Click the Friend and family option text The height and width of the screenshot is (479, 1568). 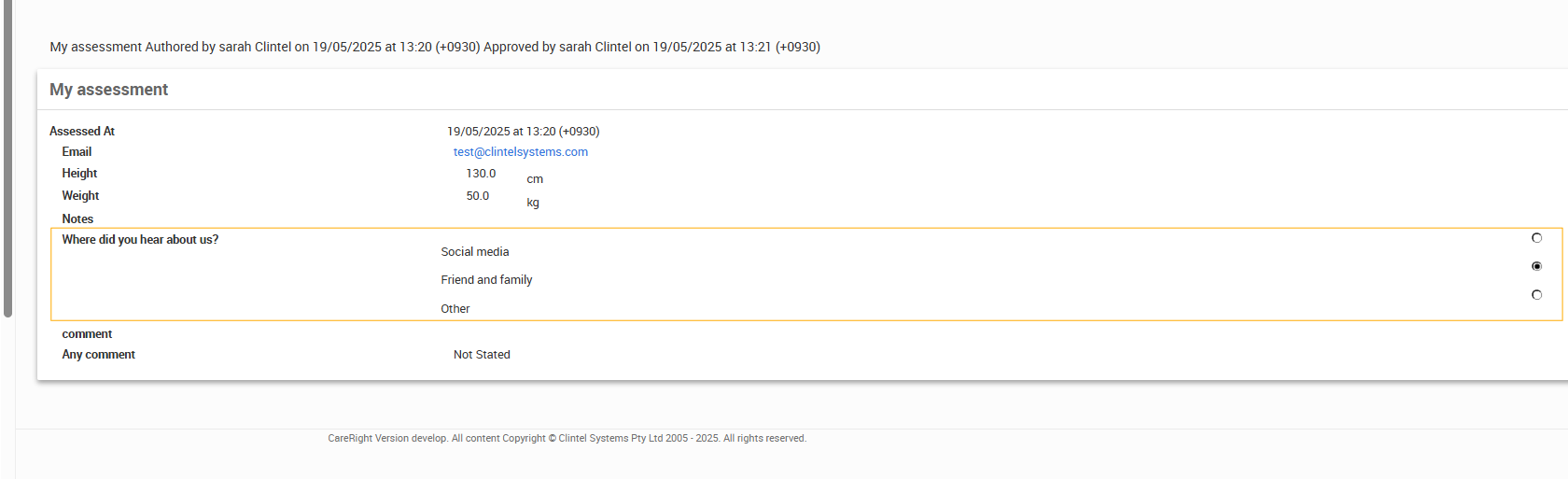pyautogui.click(x=486, y=280)
